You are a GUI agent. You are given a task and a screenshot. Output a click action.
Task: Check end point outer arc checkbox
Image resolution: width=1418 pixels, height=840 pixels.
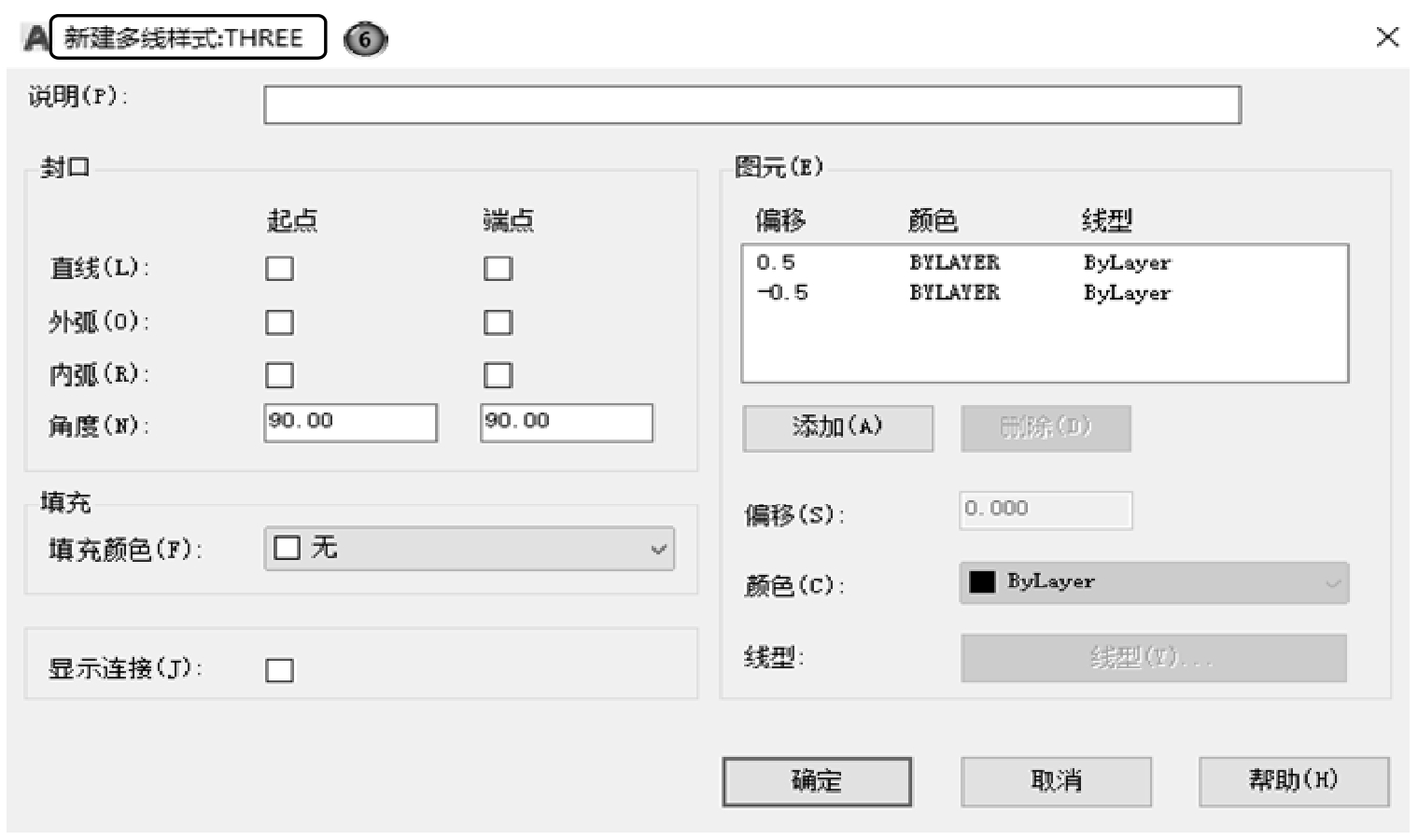(x=498, y=323)
